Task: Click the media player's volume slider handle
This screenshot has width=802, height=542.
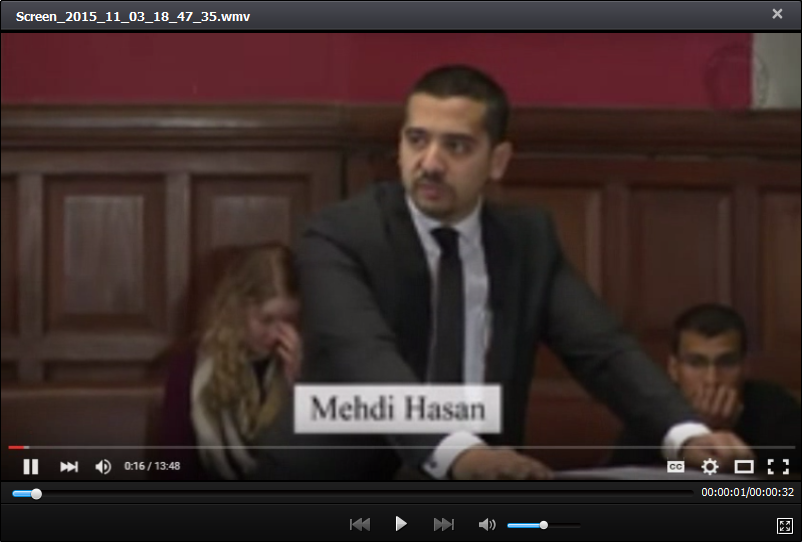Action: click(x=543, y=524)
